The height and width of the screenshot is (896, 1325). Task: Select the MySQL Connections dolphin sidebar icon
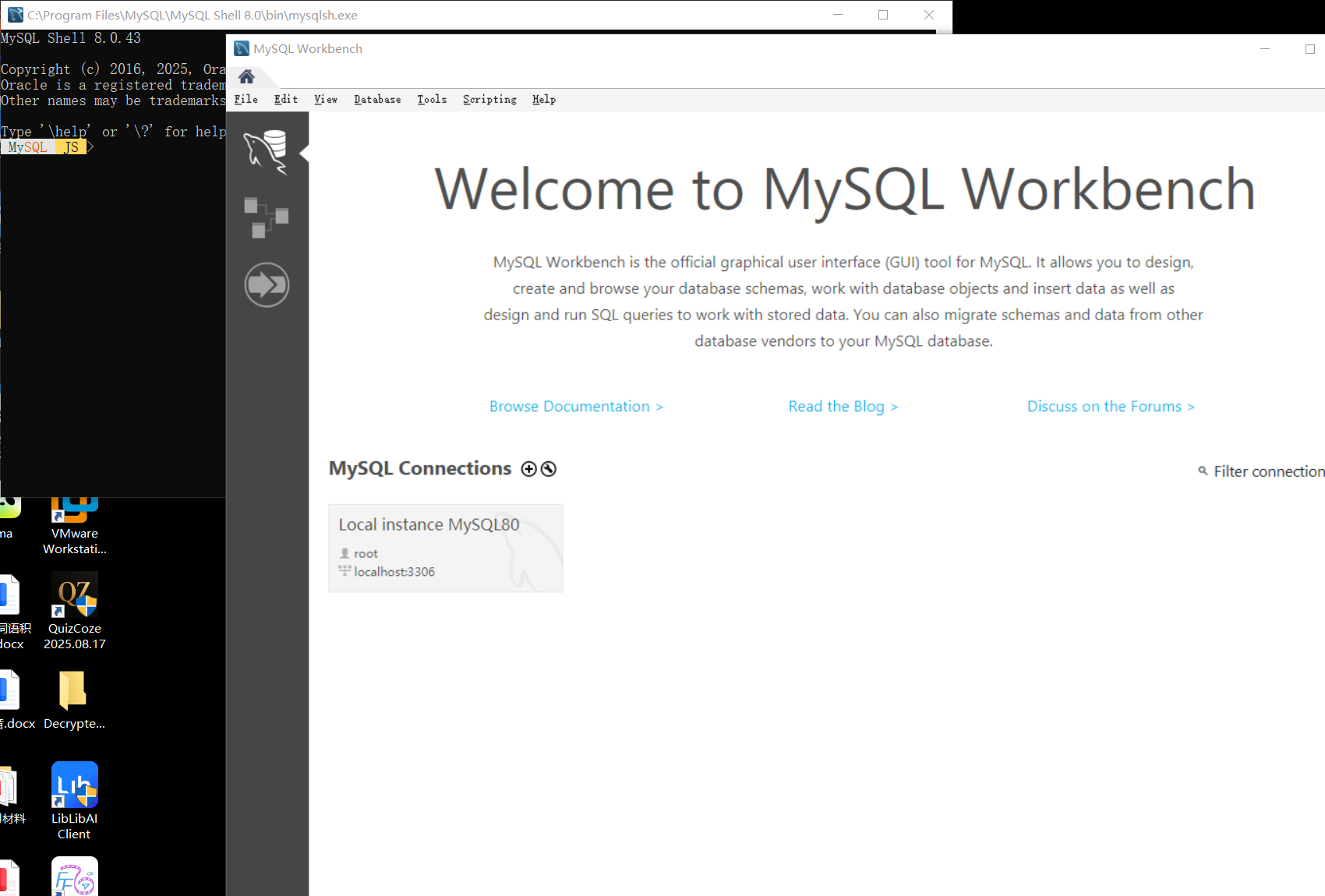(x=266, y=151)
